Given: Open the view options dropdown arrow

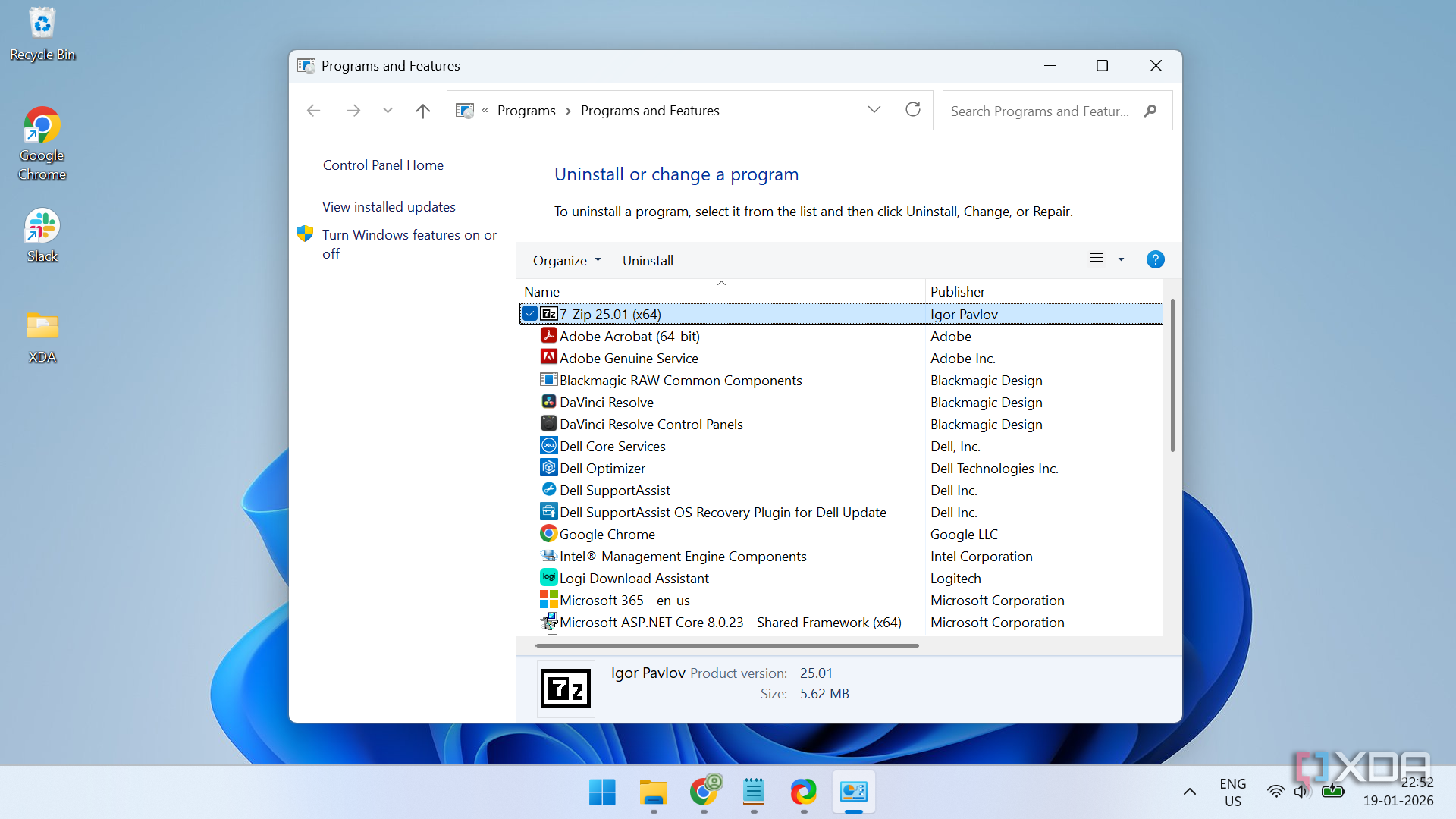Looking at the screenshot, I should point(1121,260).
